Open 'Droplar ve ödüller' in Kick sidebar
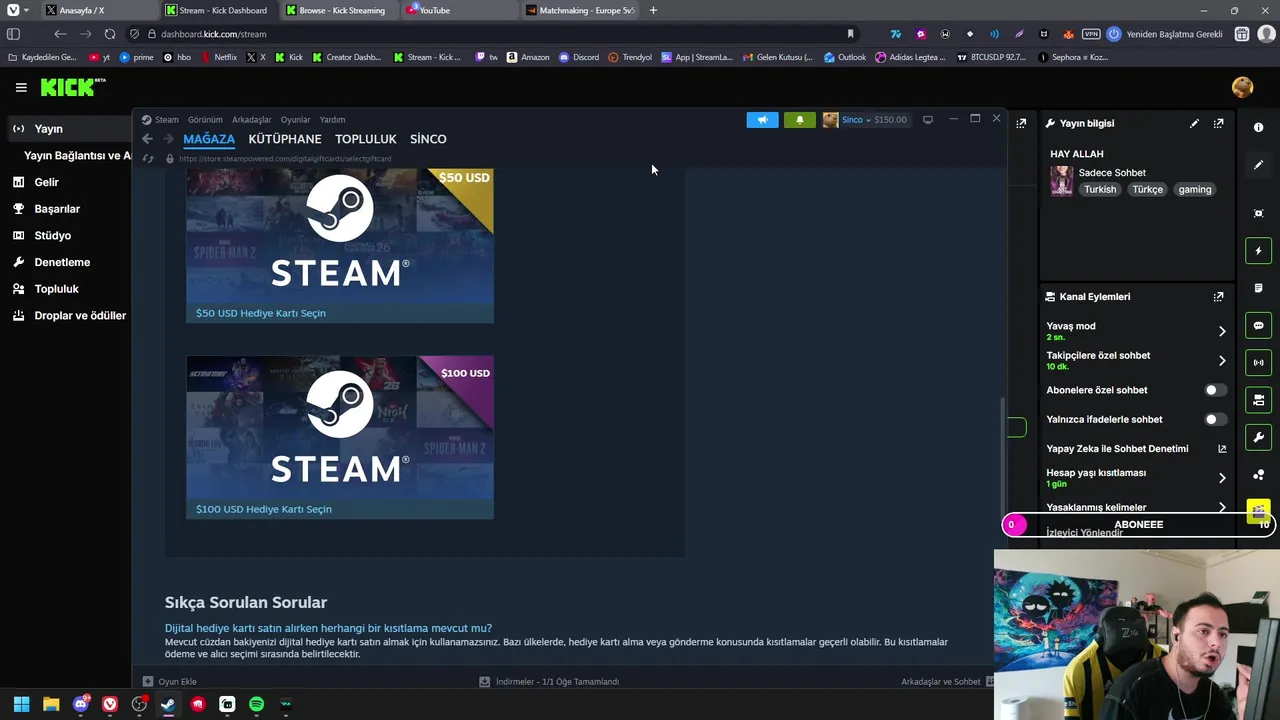Viewport: 1280px width, 720px height. point(70,316)
